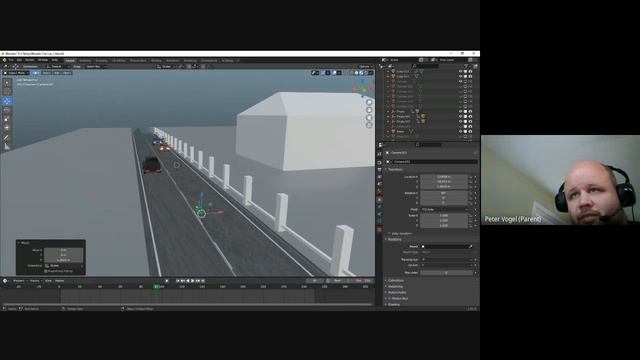Enable Proportional Editing checkbox in Move panel
Viewport: 640px width, 360px height.
[46, 271]
